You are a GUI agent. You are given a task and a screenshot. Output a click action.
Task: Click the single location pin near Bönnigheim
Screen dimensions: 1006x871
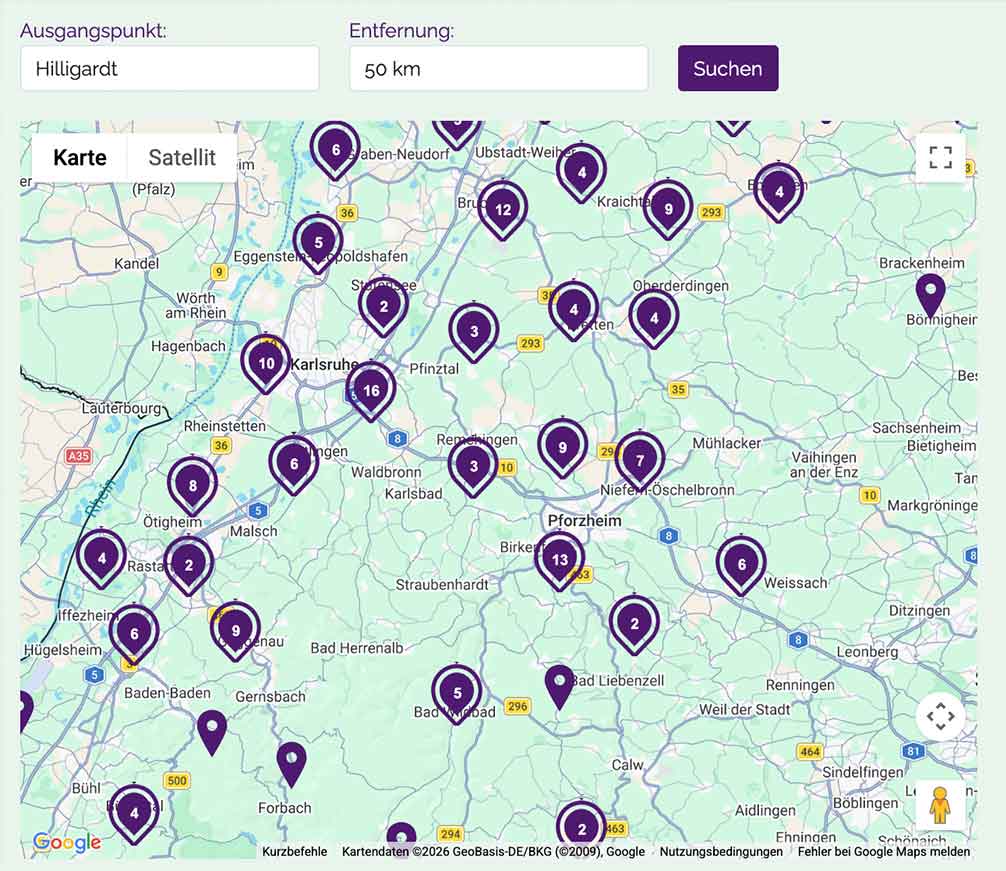coord(931,293)
